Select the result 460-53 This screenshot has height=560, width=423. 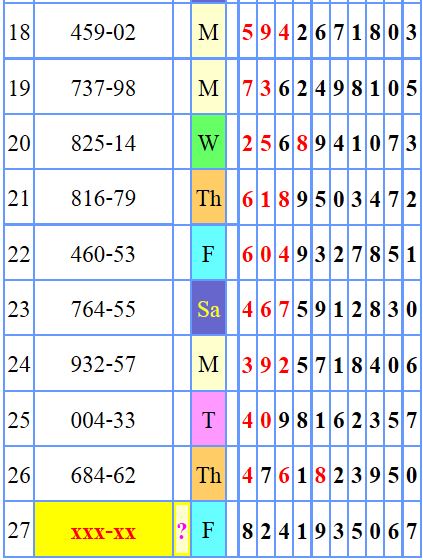103,254
